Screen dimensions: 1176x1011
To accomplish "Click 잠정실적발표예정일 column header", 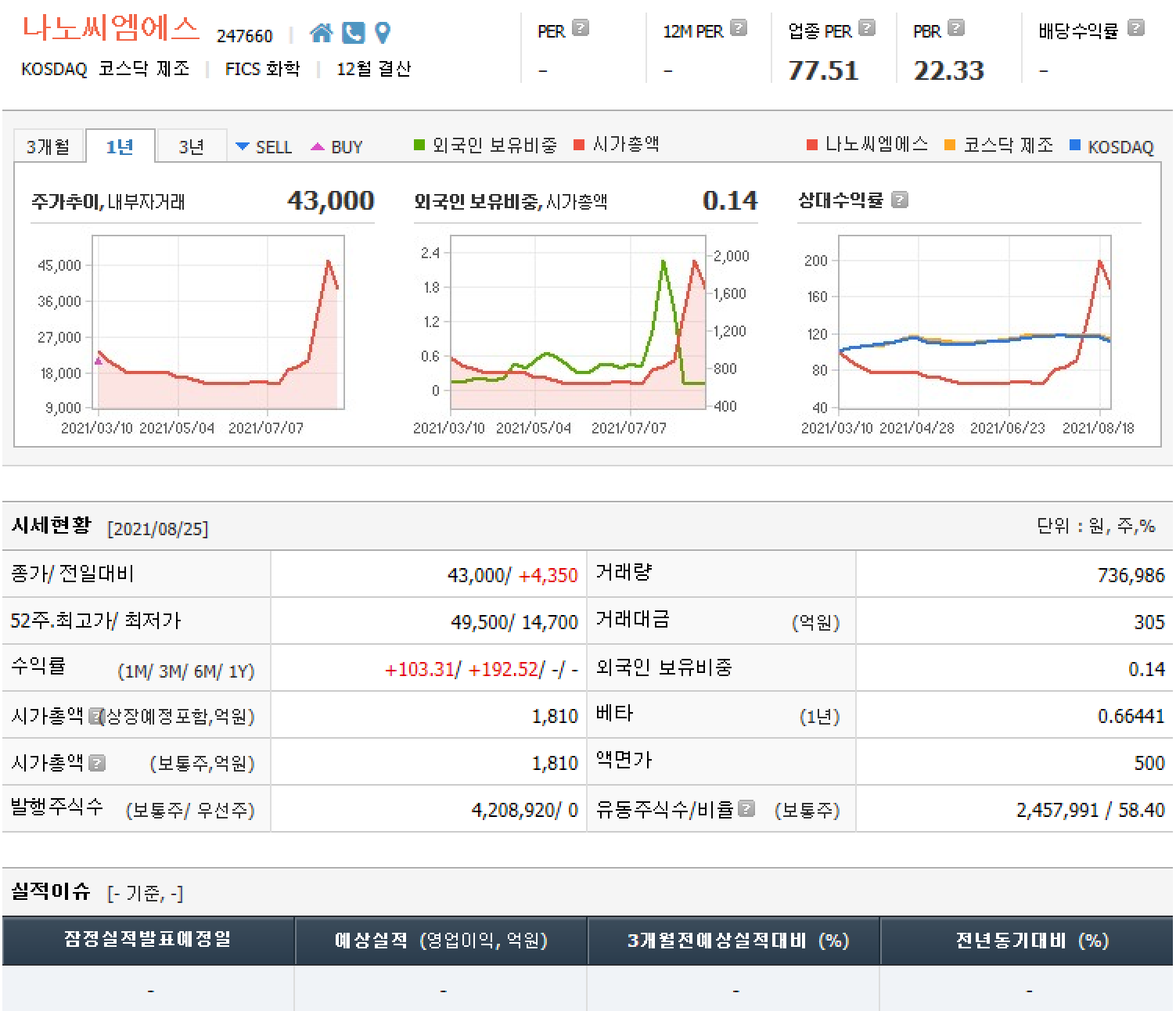I will (149, 940).
